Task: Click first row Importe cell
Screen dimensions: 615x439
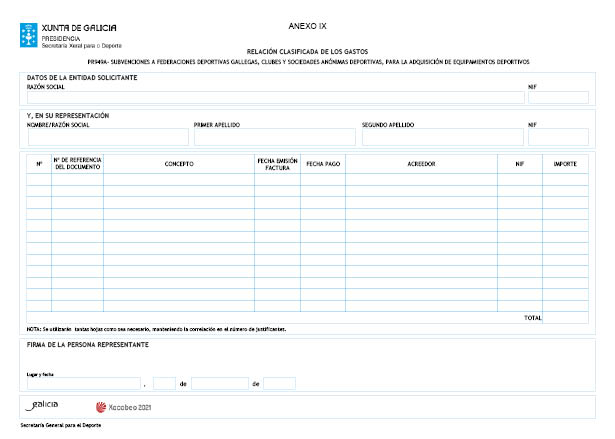Action: pyautogui.click(x=565, y=179)
